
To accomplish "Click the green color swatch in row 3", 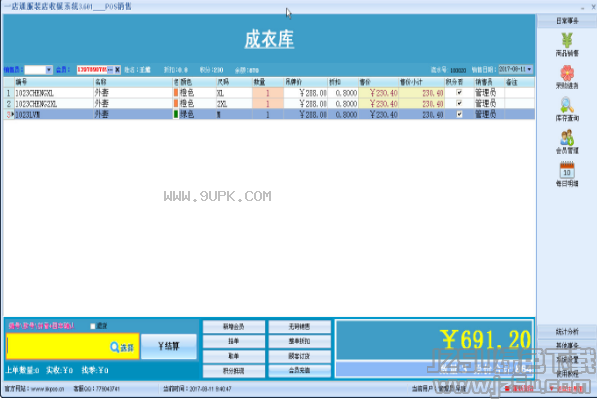I will tap(176, 114).
